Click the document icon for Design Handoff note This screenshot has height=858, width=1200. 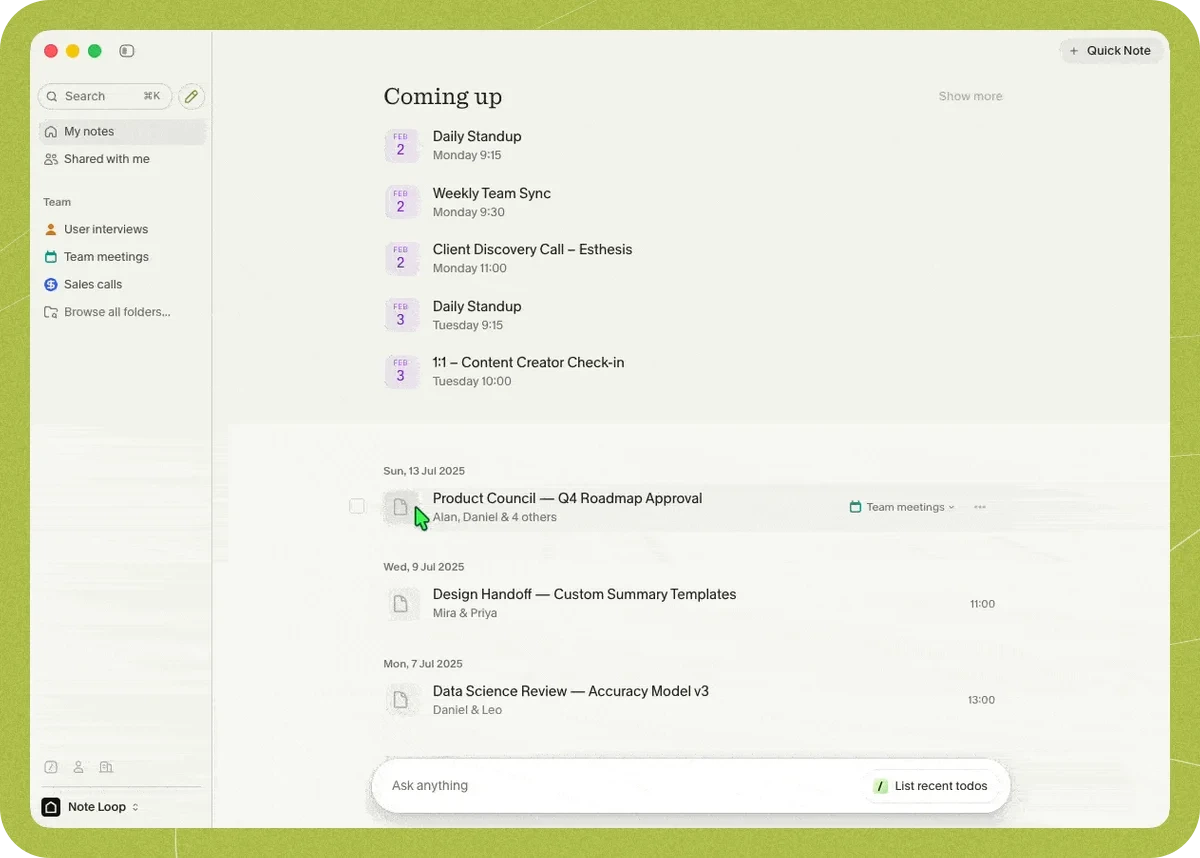[x=401, y=603]
